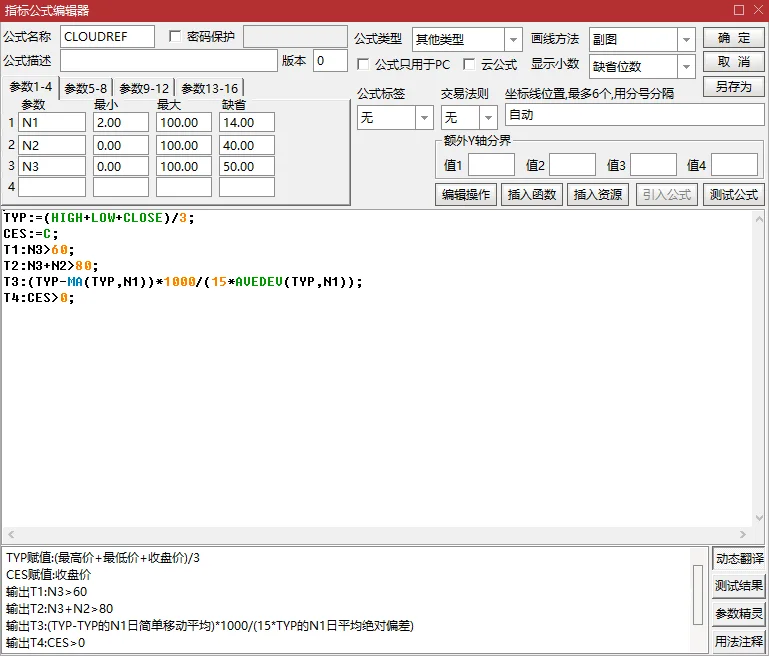Click the 引入公式 button
Viewport: 769px width, 656px height.
coord(667,195)
